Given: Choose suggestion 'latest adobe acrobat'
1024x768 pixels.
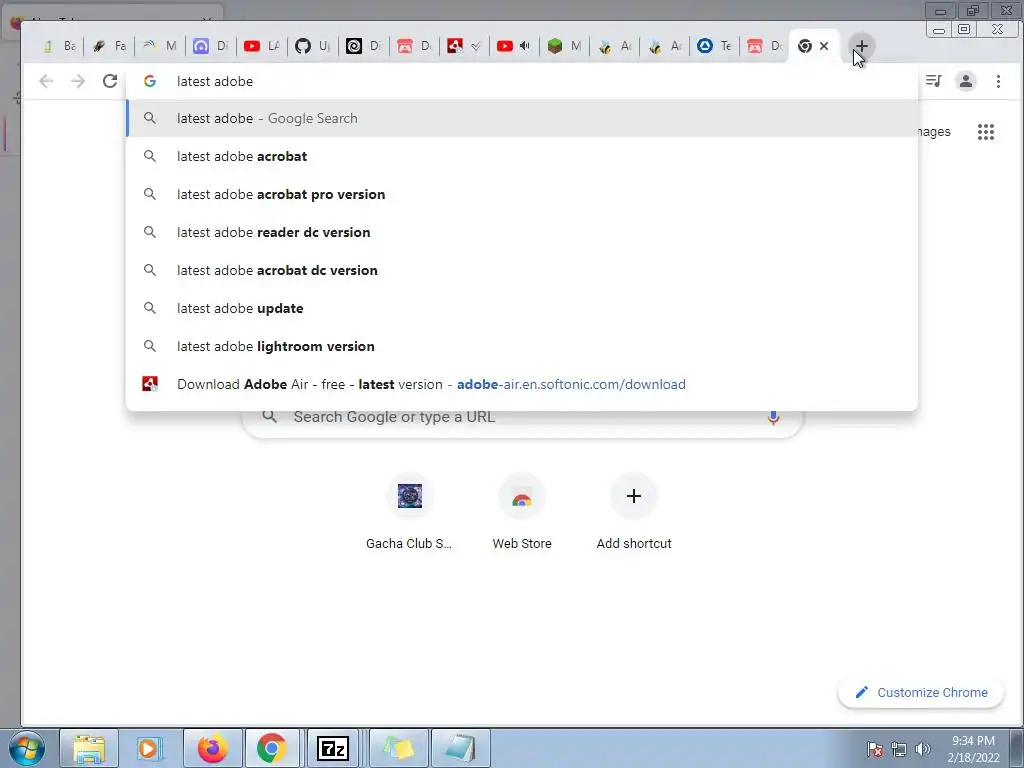Looking at the screenshot, I should point(522,156).
